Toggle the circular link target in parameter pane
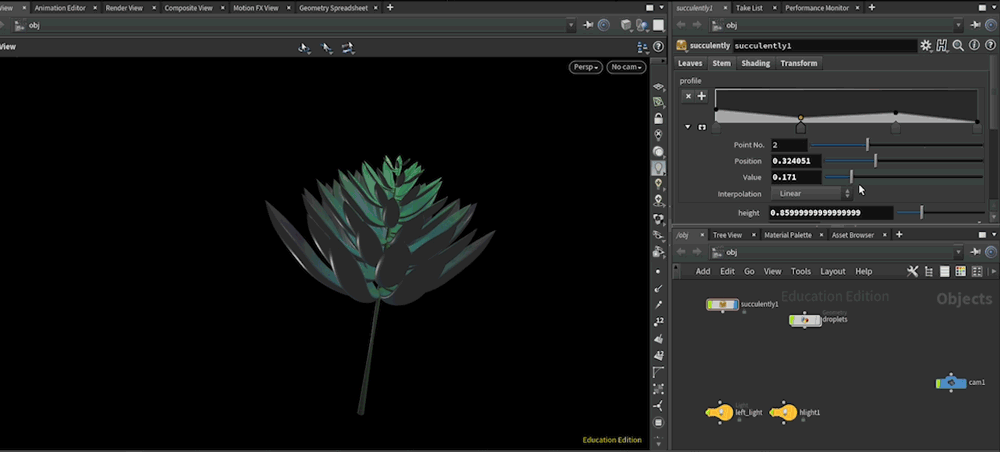Image resolution: width=1000 pixels, height=452 pixels. 991,26
